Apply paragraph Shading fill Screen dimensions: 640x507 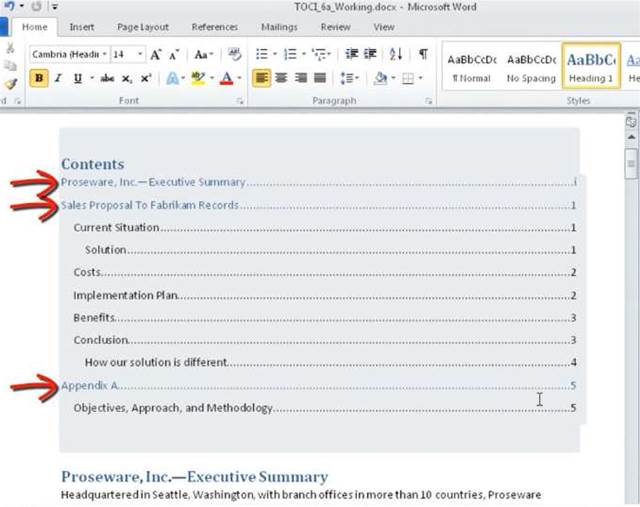pos(380,78)
